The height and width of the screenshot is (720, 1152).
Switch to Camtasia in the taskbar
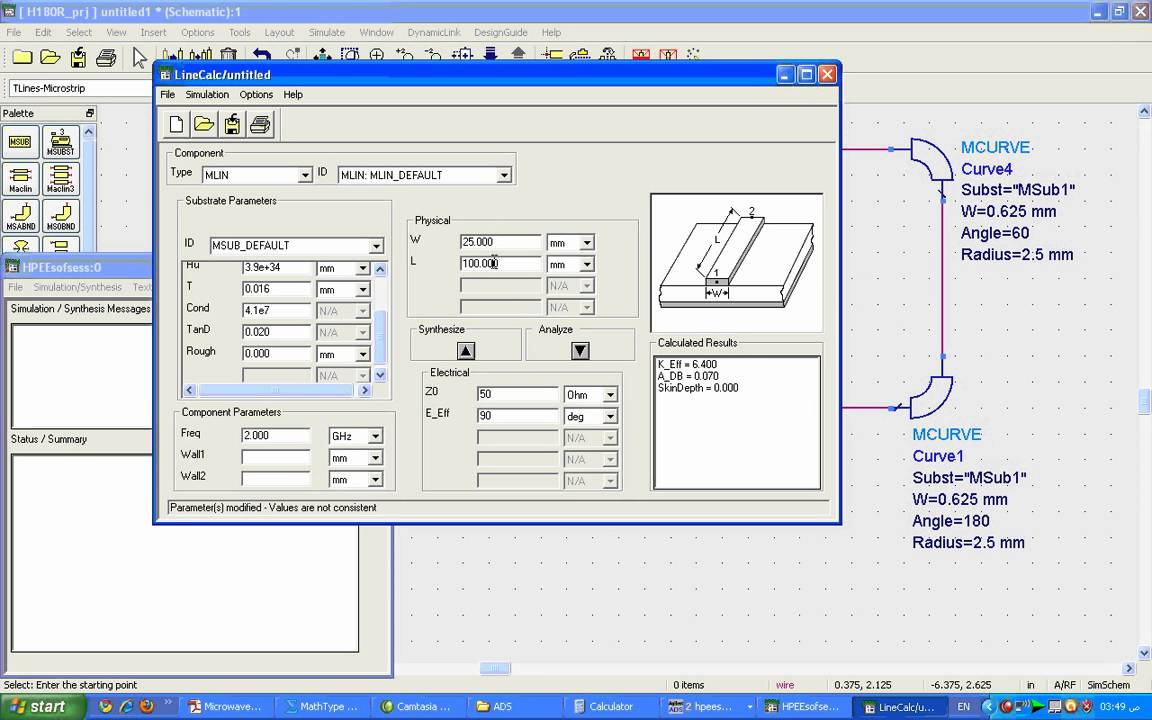click(x=416, y=707)
